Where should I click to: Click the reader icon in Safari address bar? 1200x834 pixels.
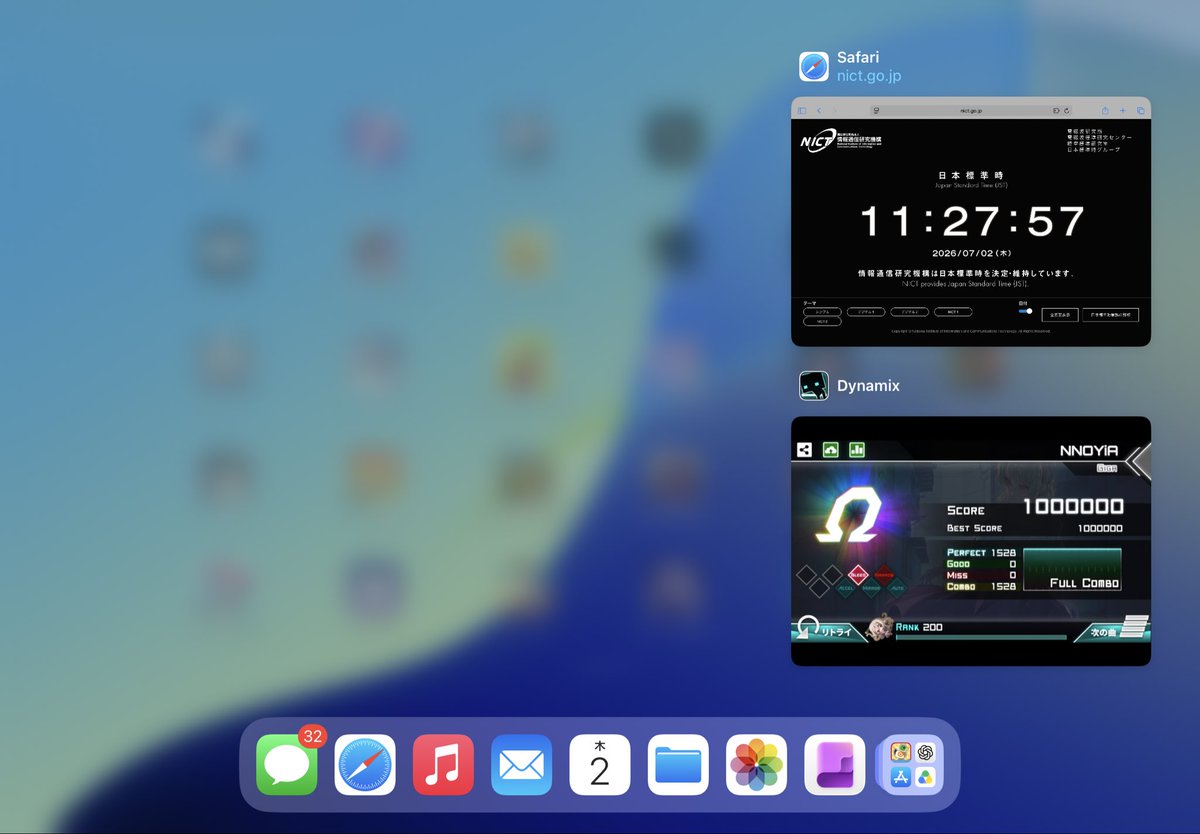click(x=876, y=110)
